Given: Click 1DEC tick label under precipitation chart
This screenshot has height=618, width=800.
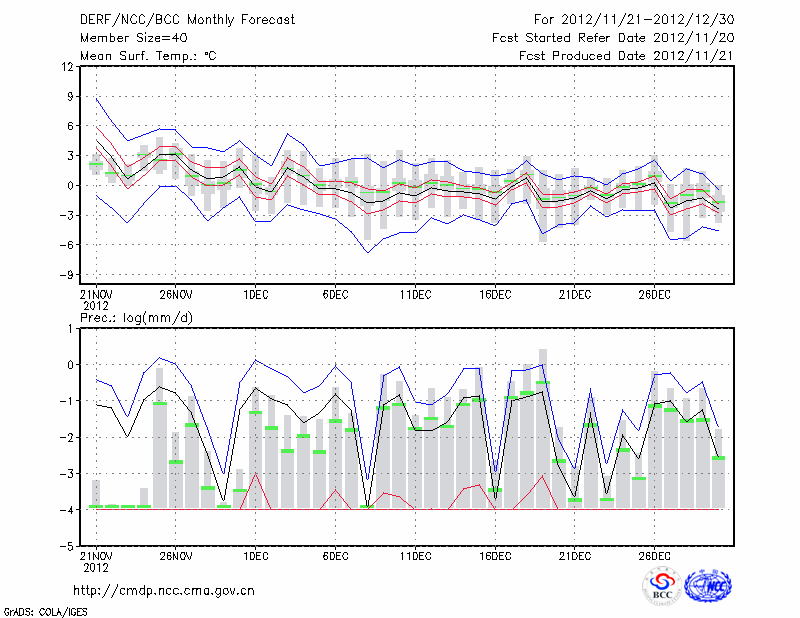Looking at the screenshot, I should [x=255, y=556].
